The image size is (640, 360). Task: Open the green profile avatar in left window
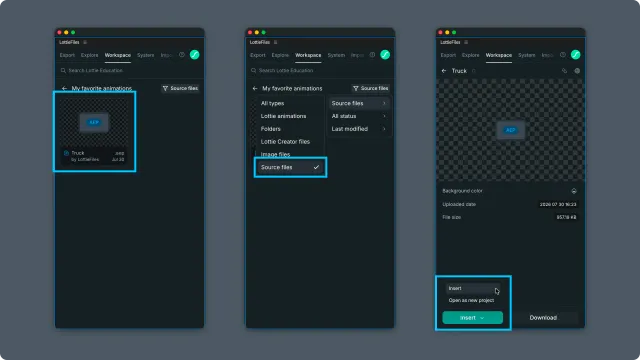click(x=195, y=55)
